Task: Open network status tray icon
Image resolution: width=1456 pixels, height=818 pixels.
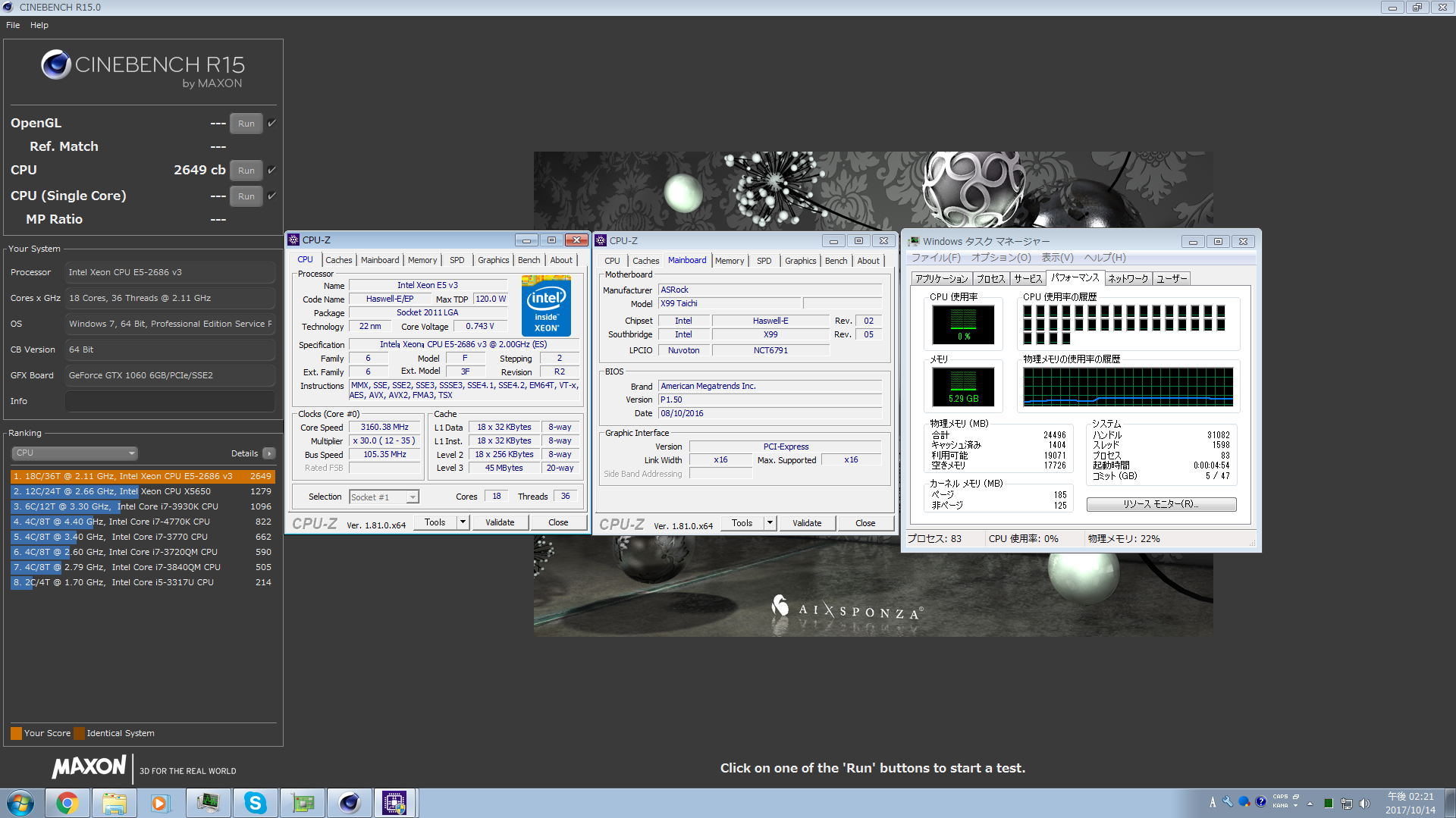Action: tap(1347, 804)
